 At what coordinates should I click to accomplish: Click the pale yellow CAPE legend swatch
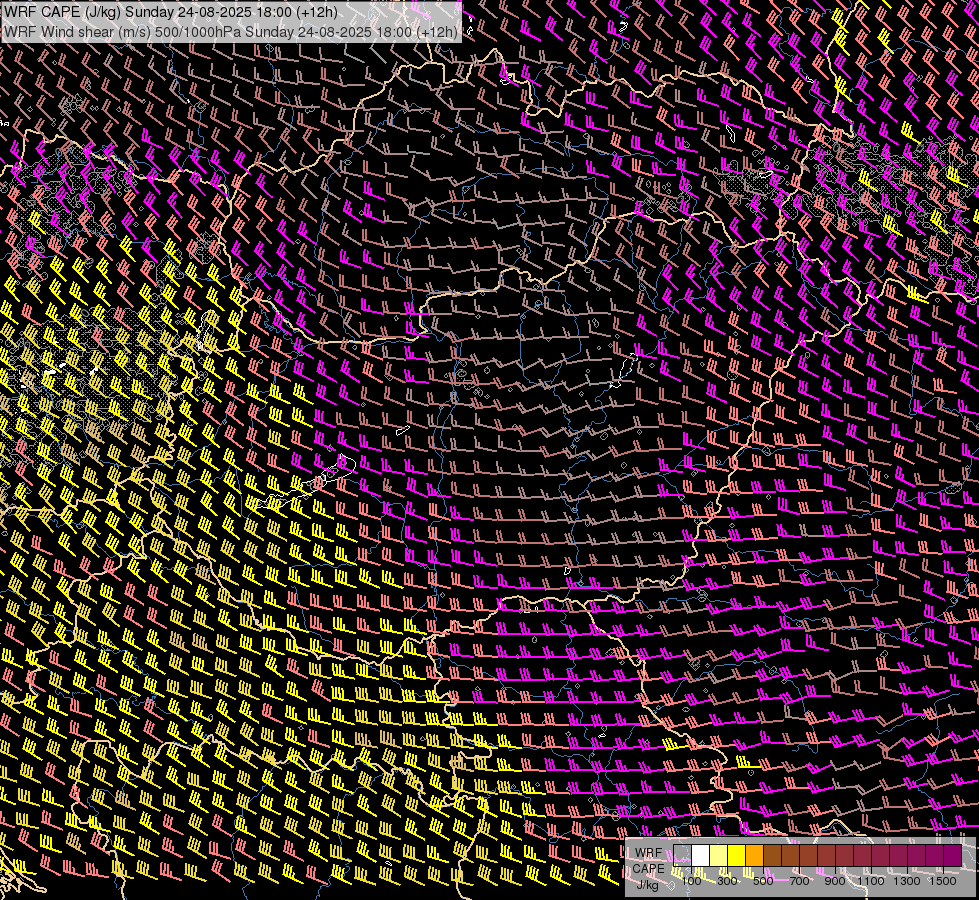[x=719, y=855]
